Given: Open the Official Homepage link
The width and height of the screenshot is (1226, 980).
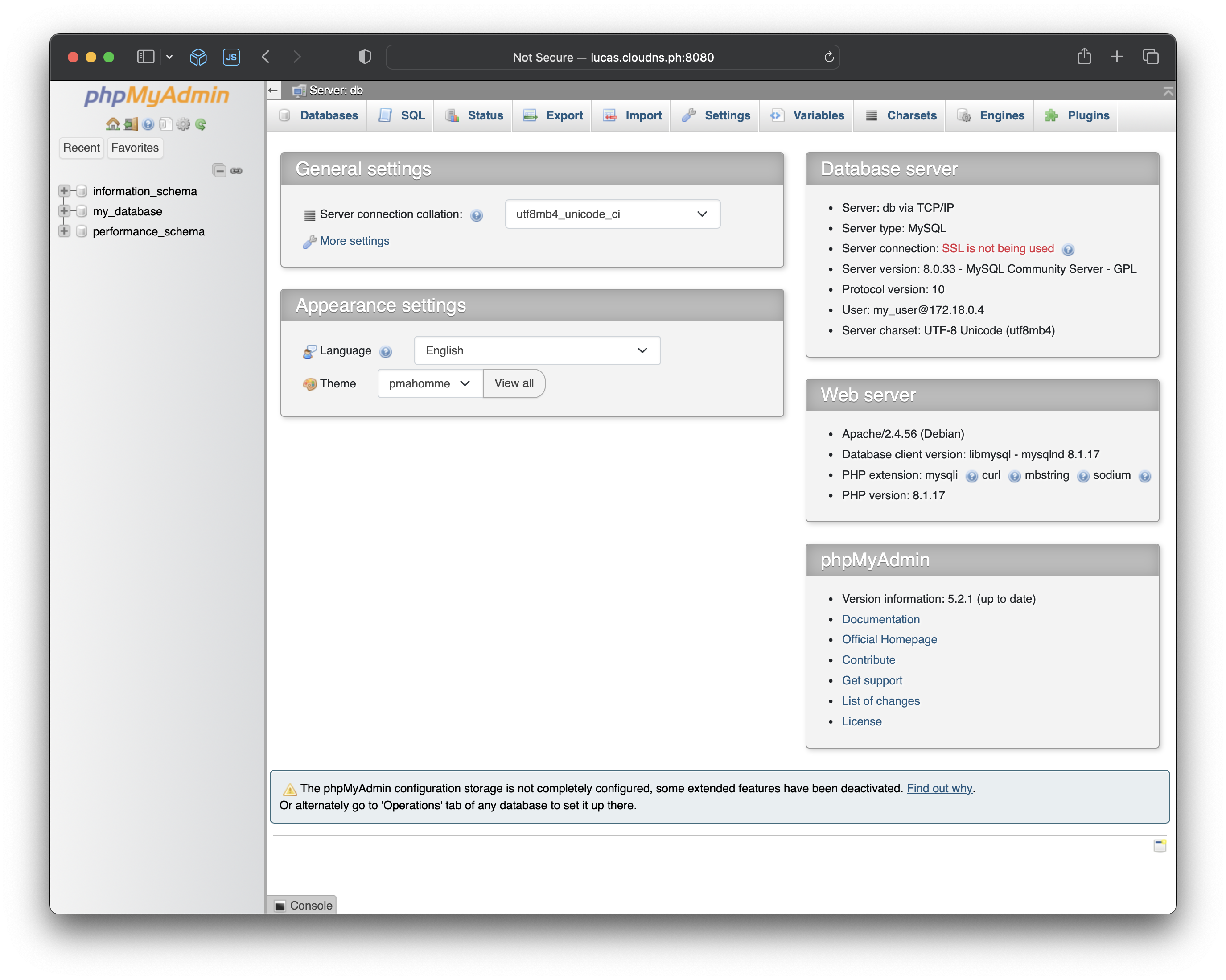Looking at the screenshot, I should click(889, 639).
